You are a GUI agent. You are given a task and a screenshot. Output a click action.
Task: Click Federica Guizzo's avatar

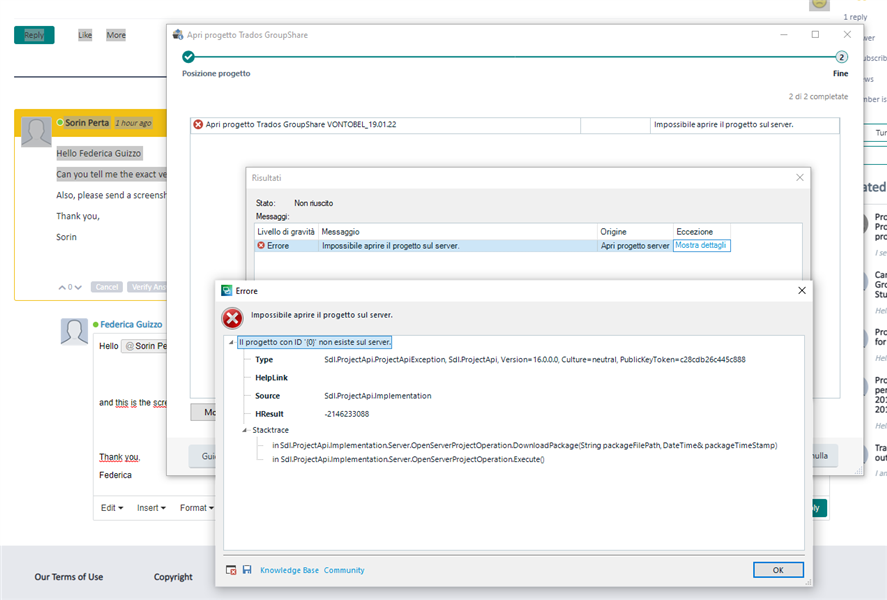coord(74,332)
